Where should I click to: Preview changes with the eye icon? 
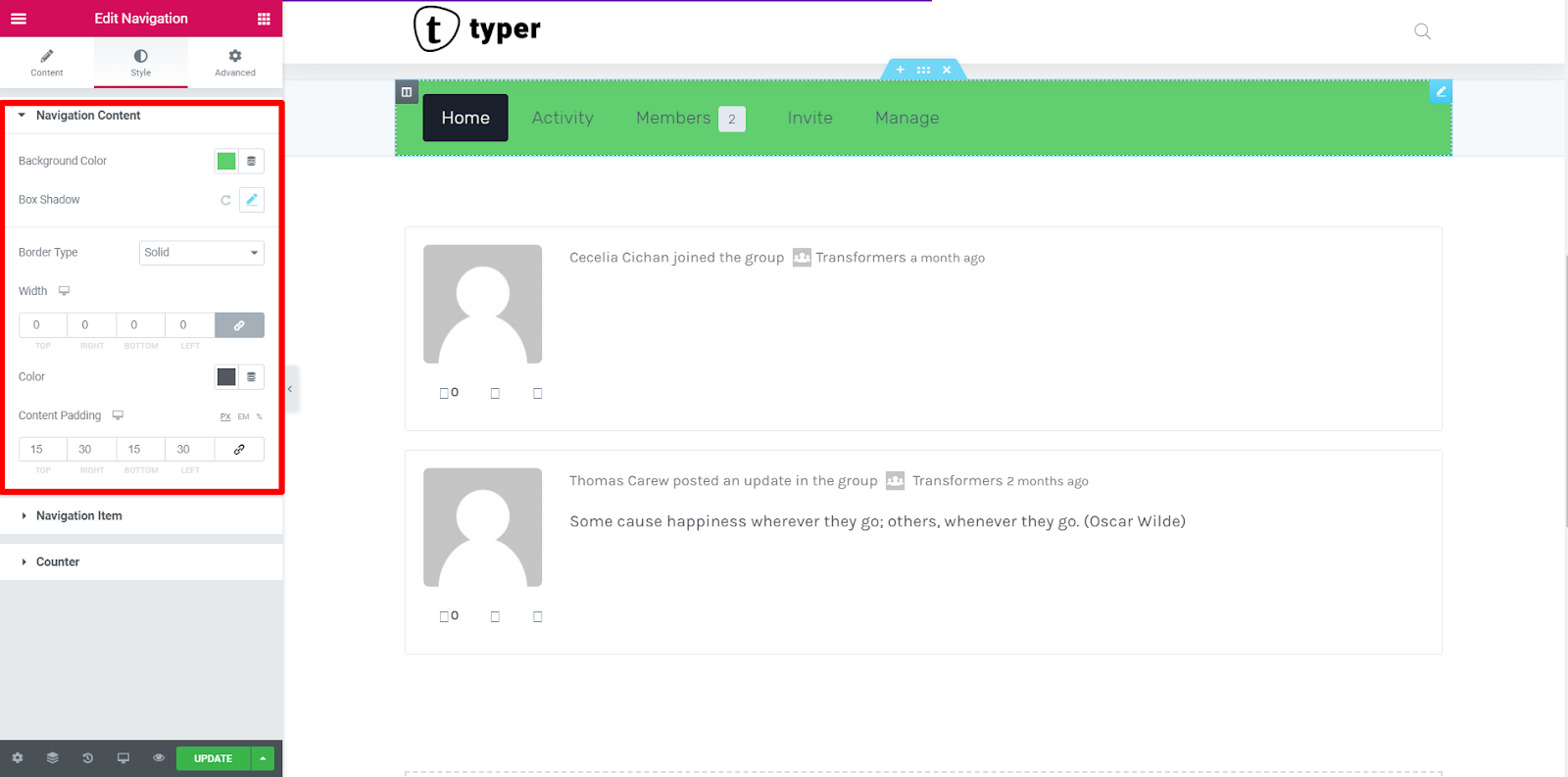(159, 758)
